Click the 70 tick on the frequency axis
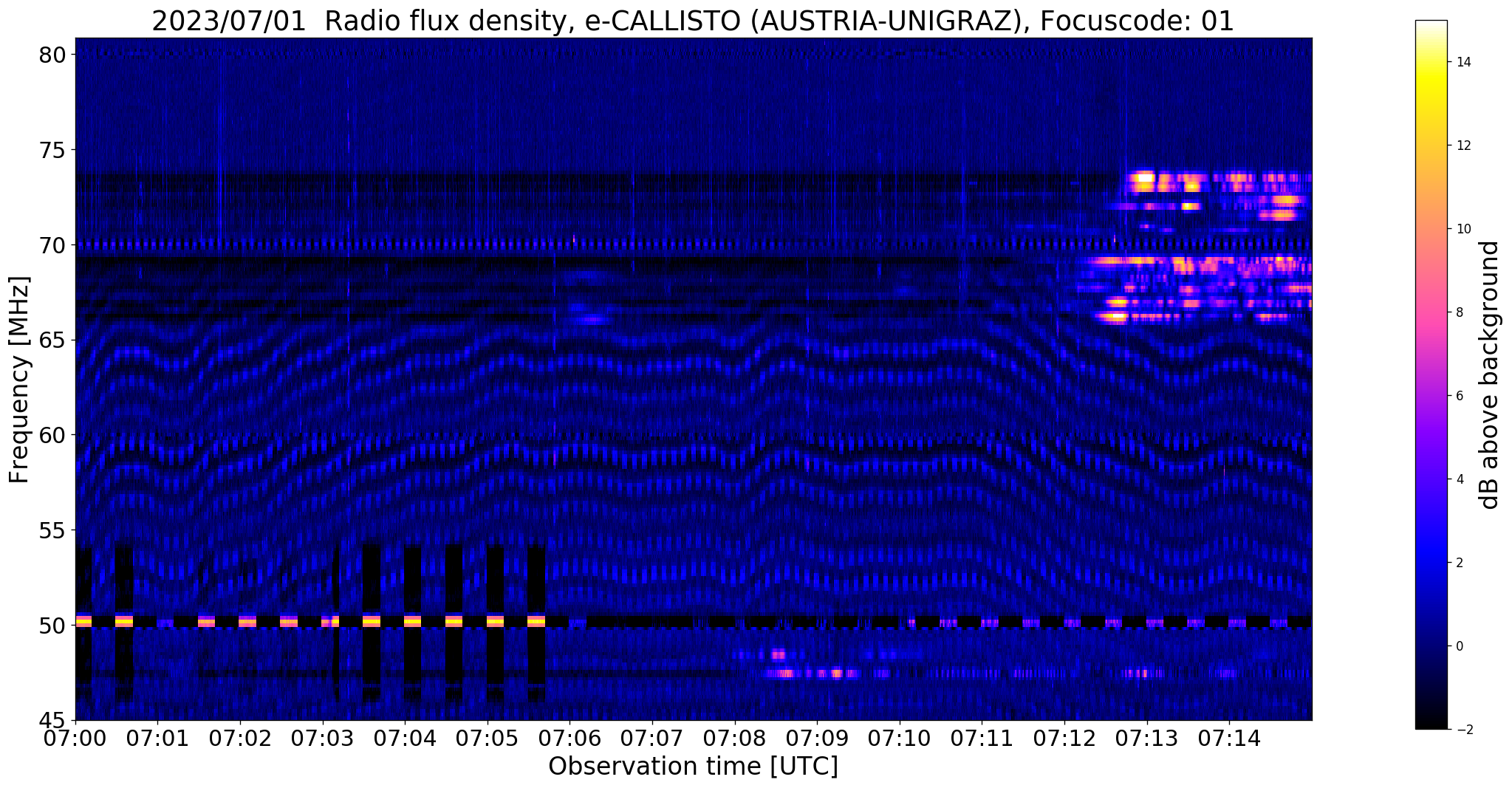This screenshot has width=1512, height=788. pyautogui.click(x=55, y=244)
